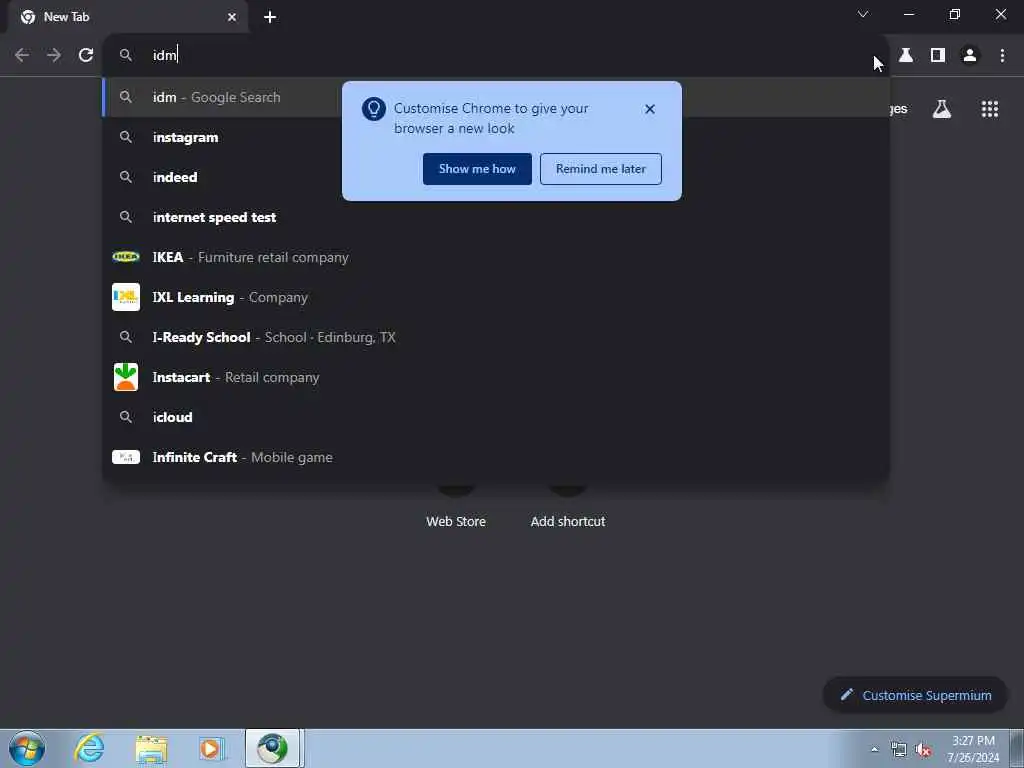Click Remind me later button
This screenshot has height=768, width=1024.
point(601,169)
